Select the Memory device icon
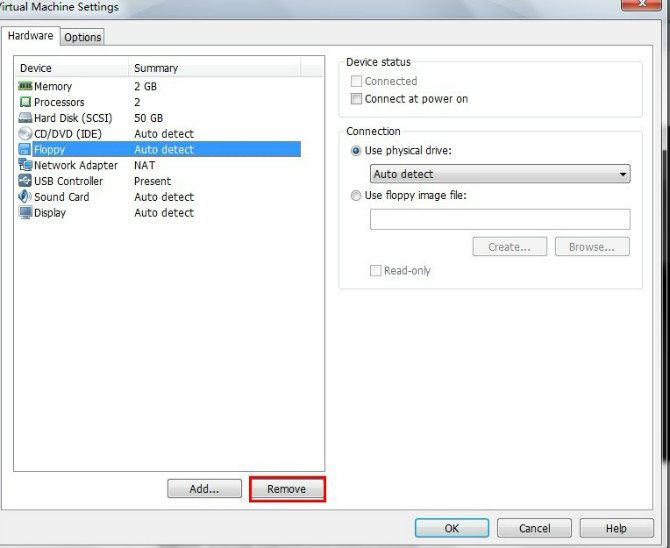670x548 pixels. pyautogui.click(x=25, y=87)
